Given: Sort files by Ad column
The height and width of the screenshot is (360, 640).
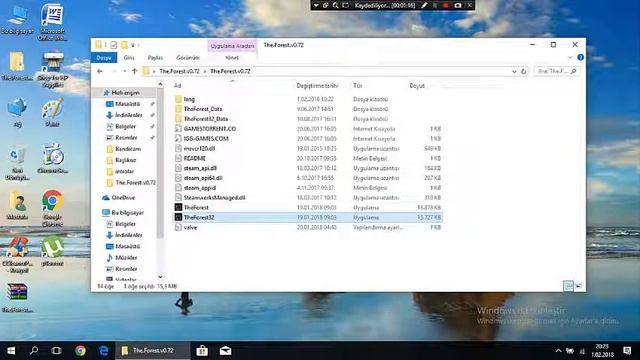Looking at the screenshot, I should 178,86.
